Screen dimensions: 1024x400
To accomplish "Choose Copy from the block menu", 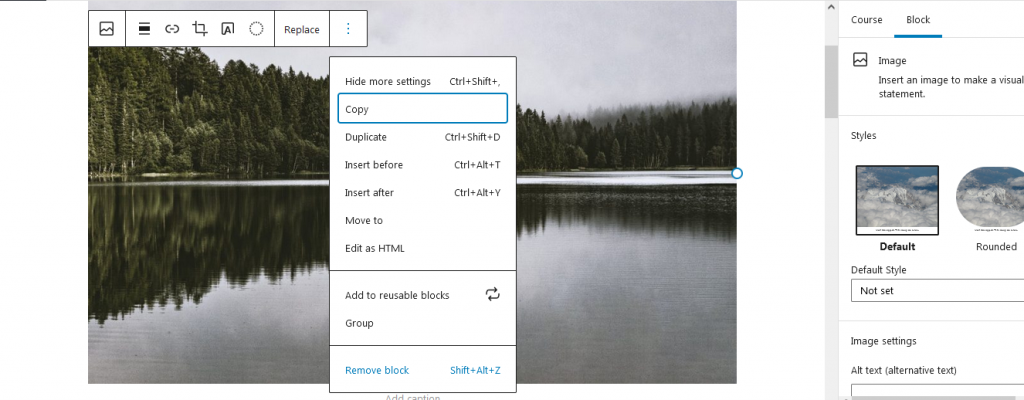I will (422, 109).
